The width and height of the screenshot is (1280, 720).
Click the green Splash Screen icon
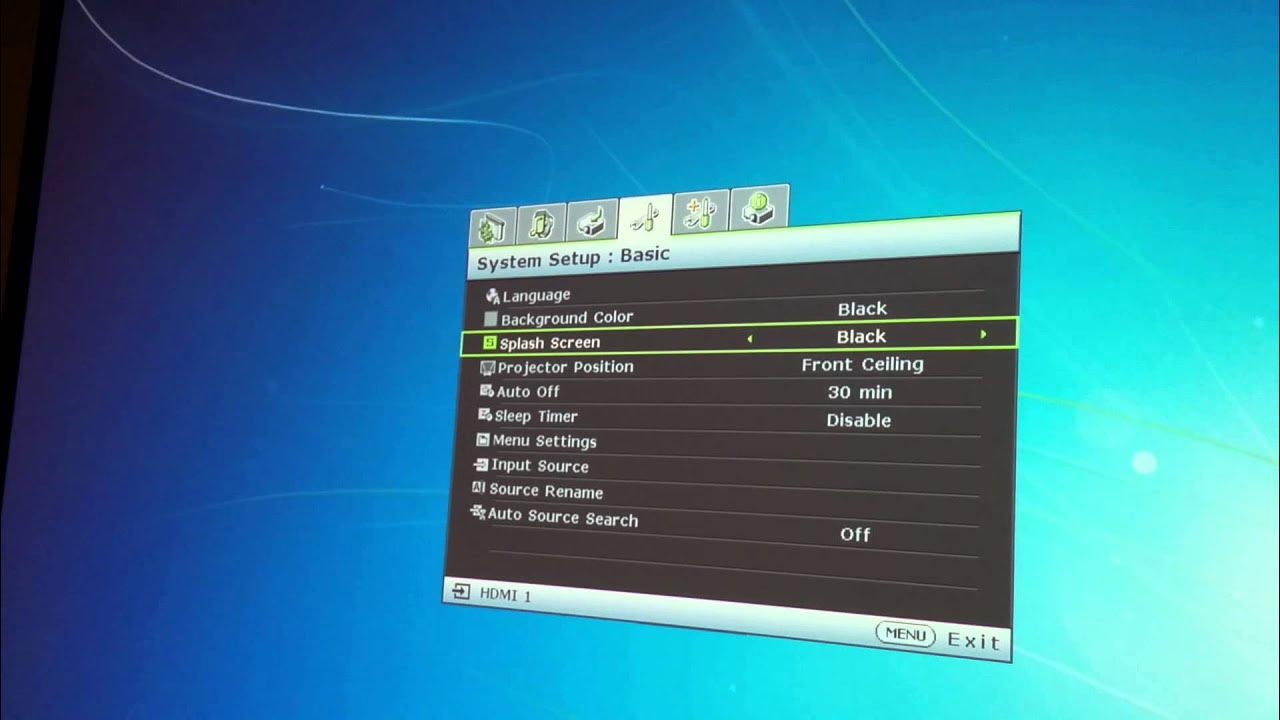tap(489, 342)
